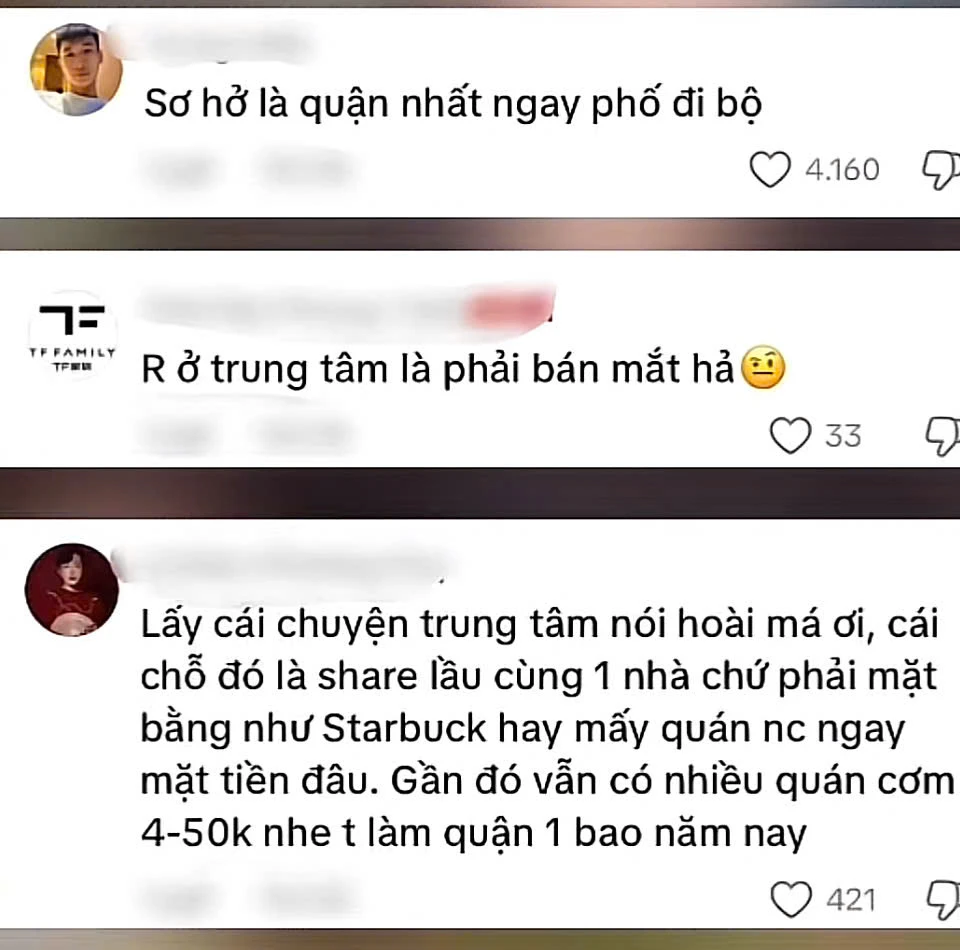The image size is (960, 950).
Task: Open the TF Family profile avatar
Action: pos(72,335)
